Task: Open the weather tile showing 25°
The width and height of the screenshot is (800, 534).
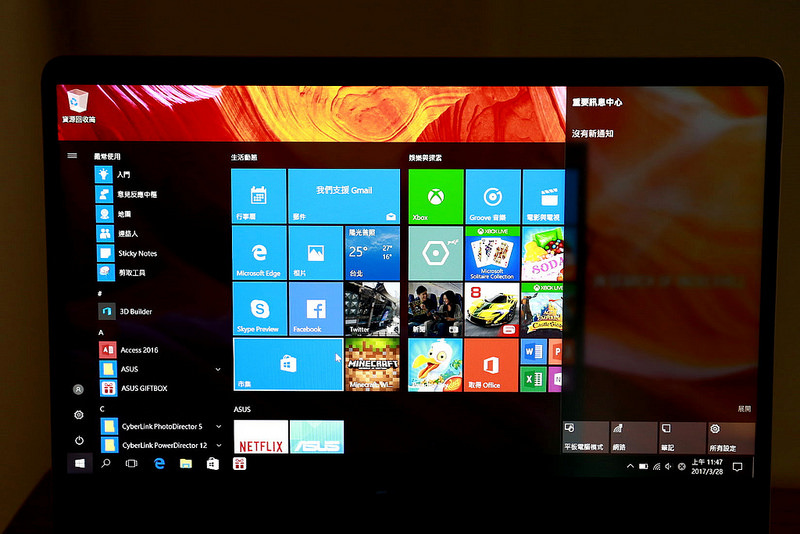Action: [x=372, y=253]
